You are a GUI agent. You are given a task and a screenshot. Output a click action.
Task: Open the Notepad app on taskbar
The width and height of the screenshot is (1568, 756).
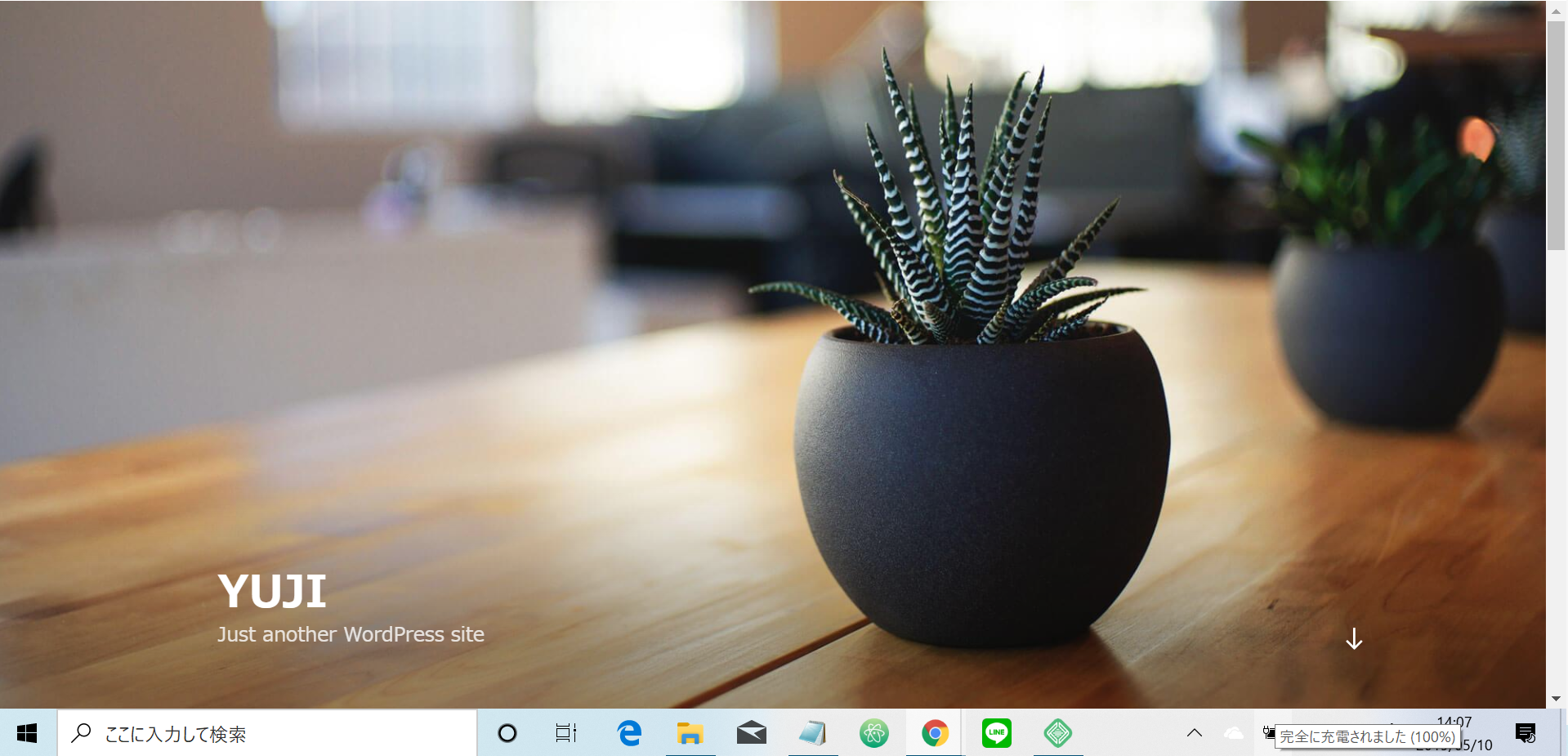pyautogui.click(x=812, y=733)
